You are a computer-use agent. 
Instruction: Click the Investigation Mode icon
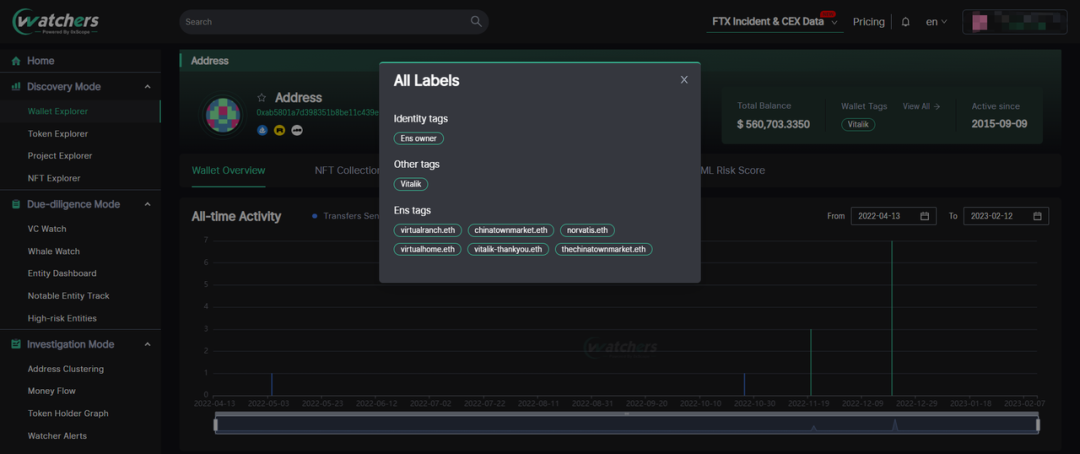click(16, 344)
